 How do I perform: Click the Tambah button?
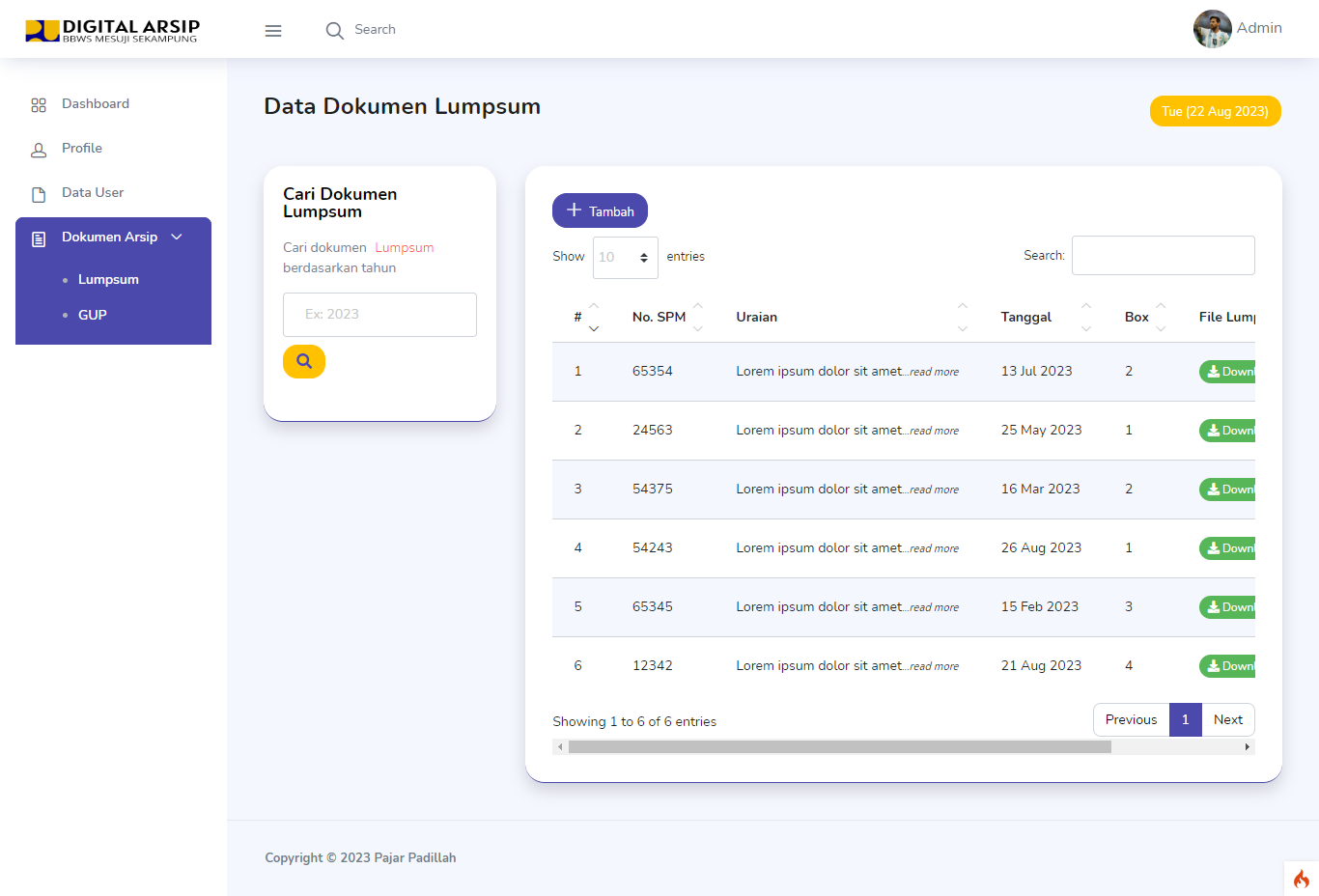(x=600, y=210)
